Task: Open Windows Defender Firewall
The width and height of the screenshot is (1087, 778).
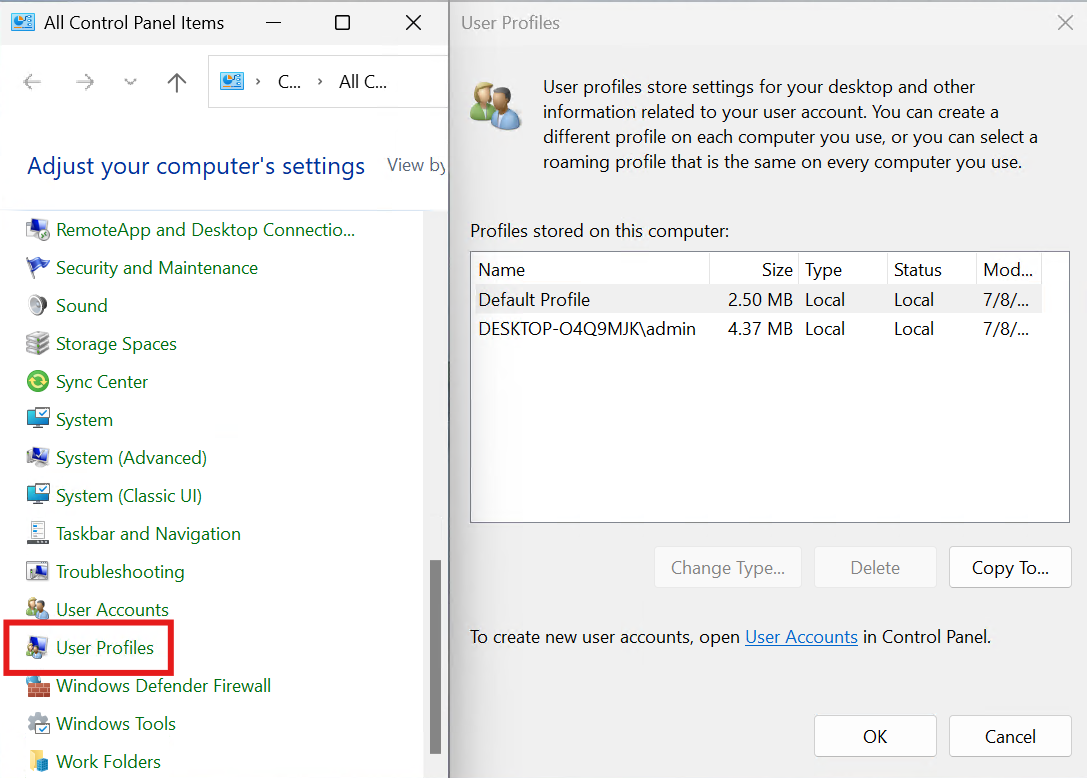Action: pos(163,685)
